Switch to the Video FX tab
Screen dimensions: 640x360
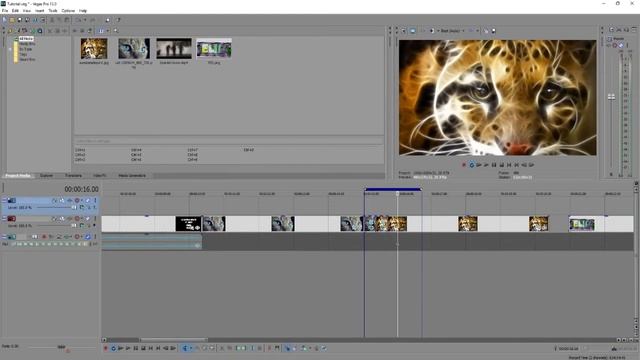[x=100, y=176]
